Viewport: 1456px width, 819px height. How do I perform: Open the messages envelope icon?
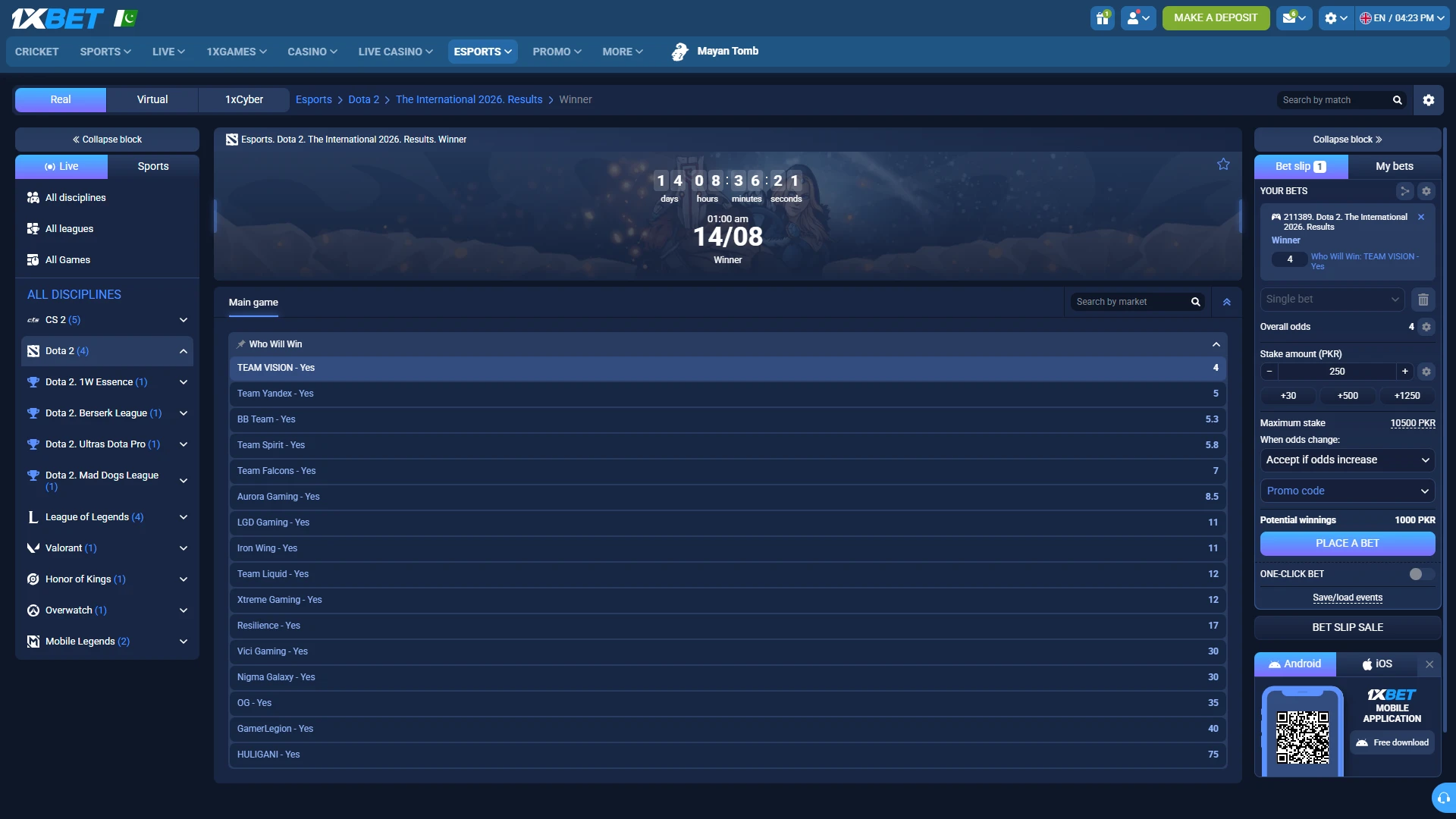coord(1294,18)
